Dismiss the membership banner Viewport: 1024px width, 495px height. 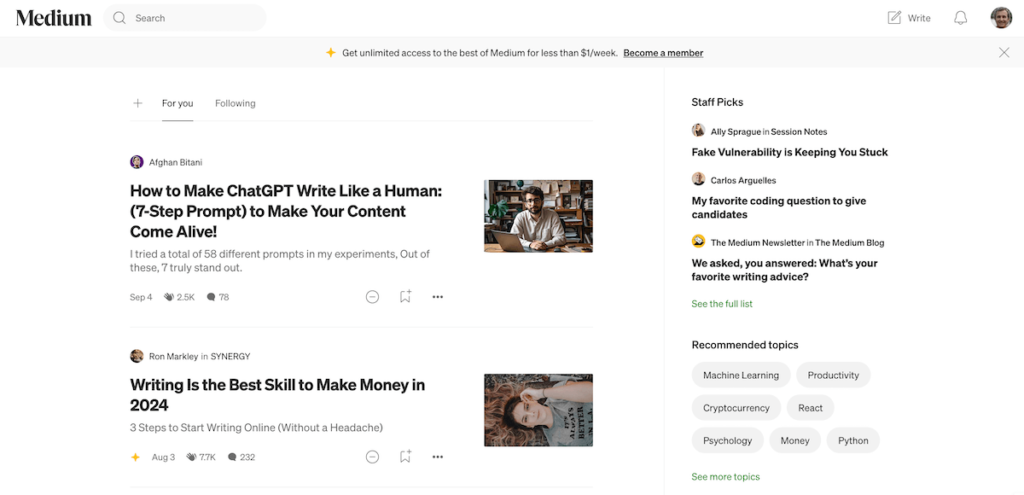tap(1003, 53)
